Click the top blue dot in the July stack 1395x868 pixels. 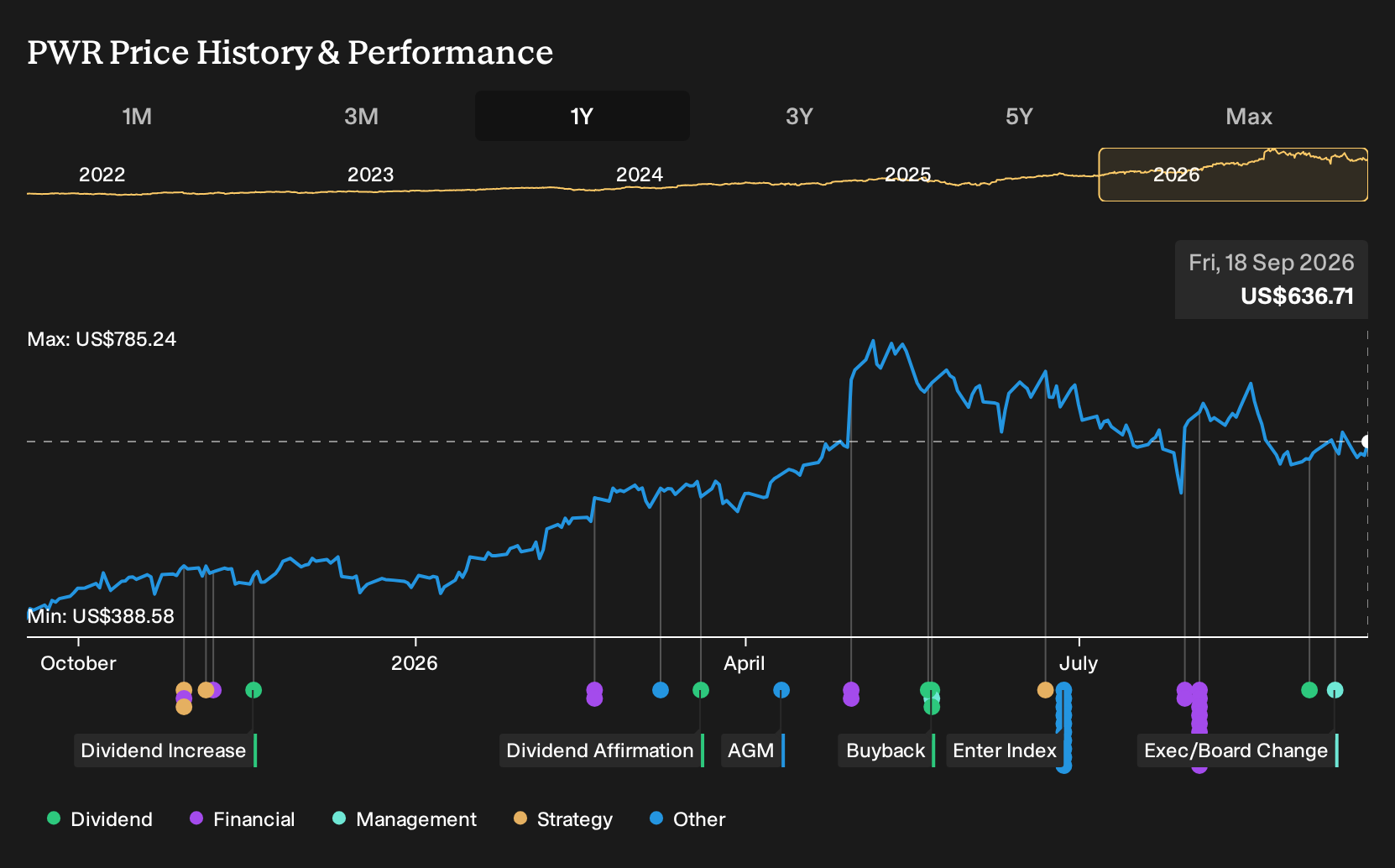[1063, 690]
